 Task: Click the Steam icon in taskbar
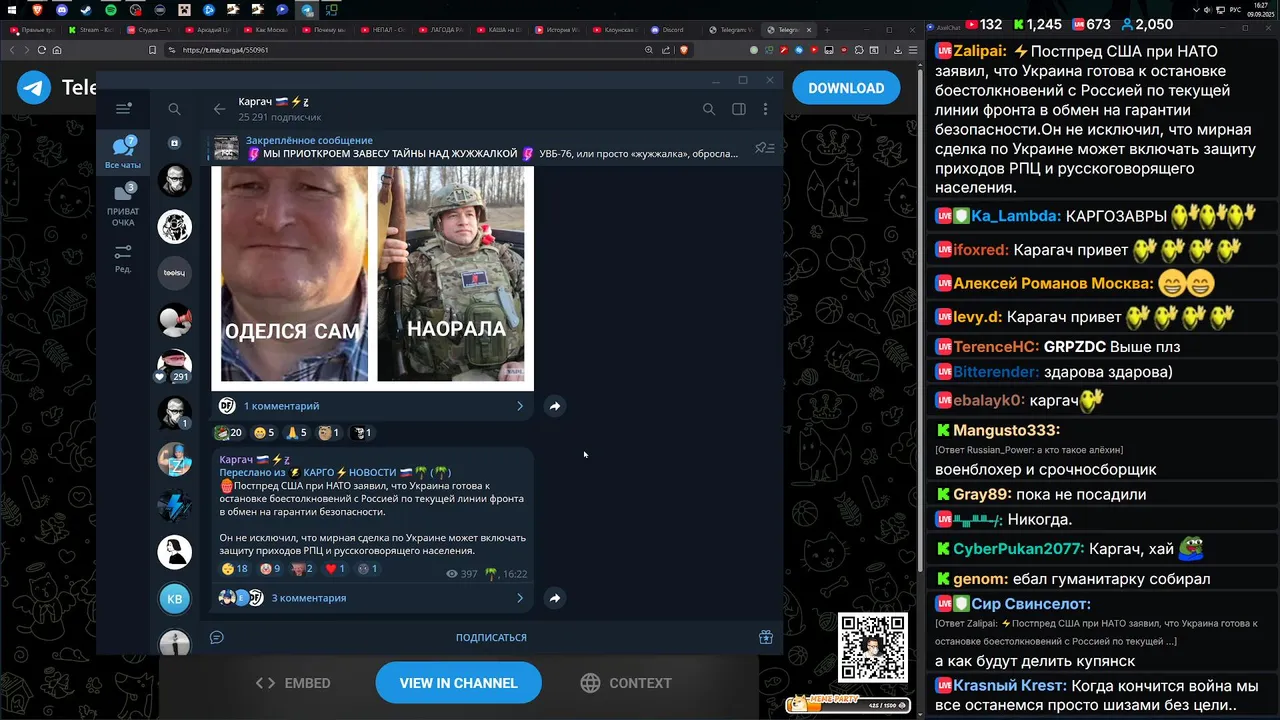(86, 10)
